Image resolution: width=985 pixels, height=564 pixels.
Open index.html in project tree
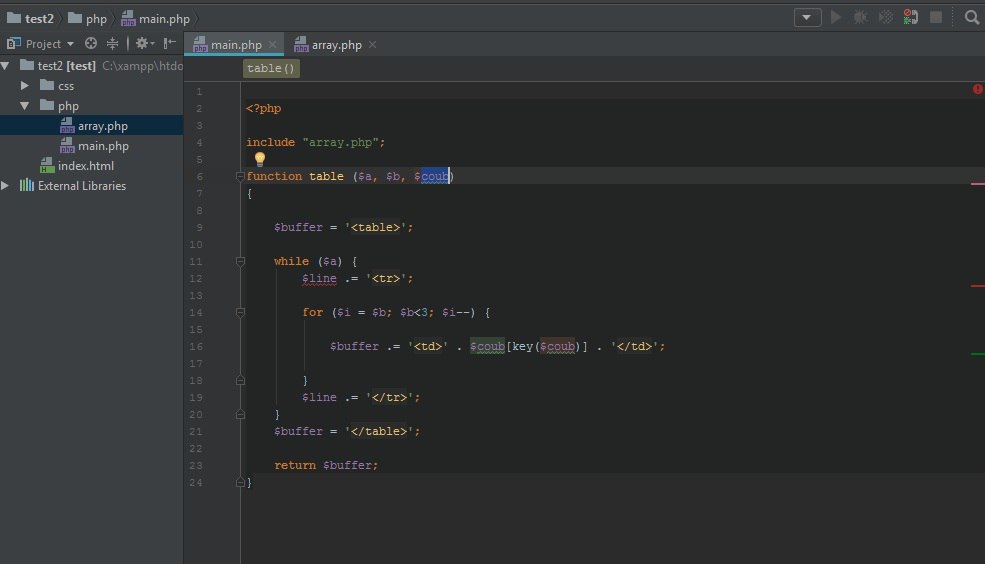pyautogui.click(x=85, y=166)
